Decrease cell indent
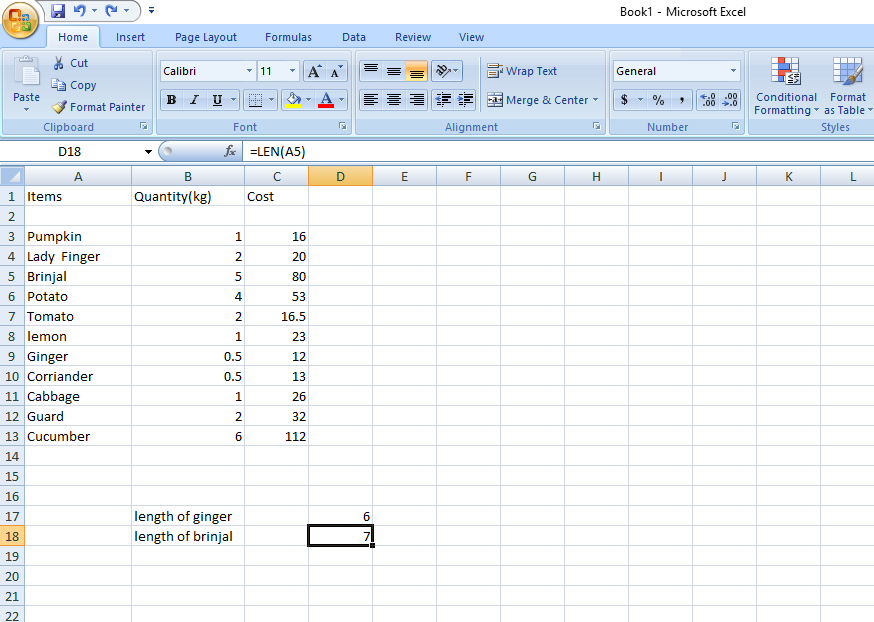Screen dimensions: 874x622 click(443, 100)
